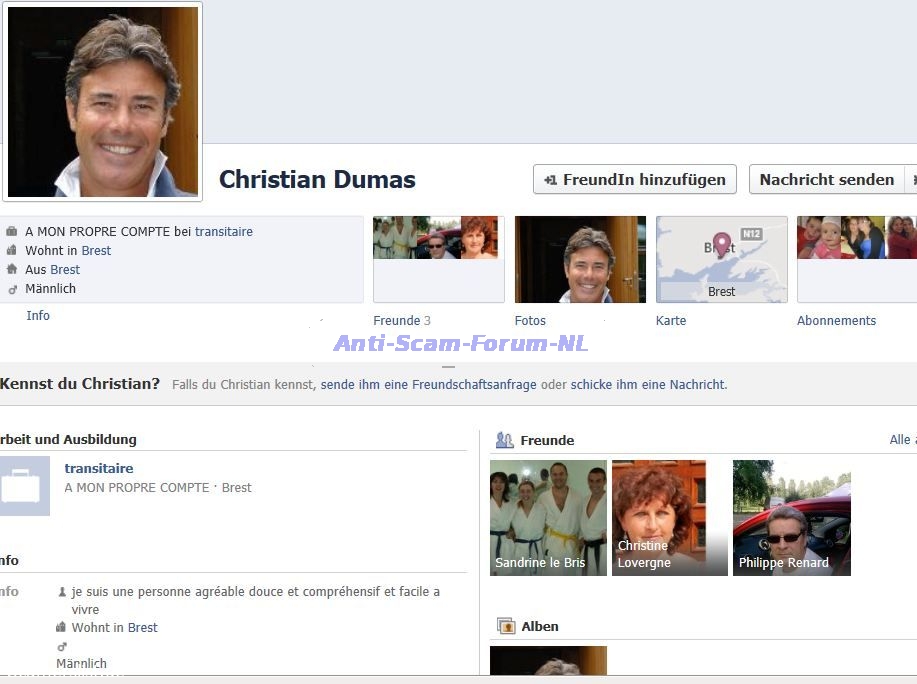Open the Freunde 3 thumbnail tile

438,259
